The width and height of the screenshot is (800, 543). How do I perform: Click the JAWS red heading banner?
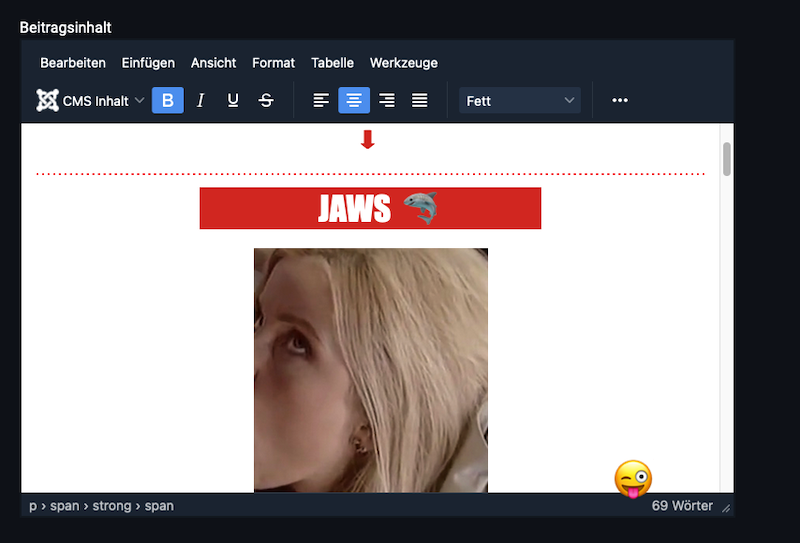[x=370, y=208]
